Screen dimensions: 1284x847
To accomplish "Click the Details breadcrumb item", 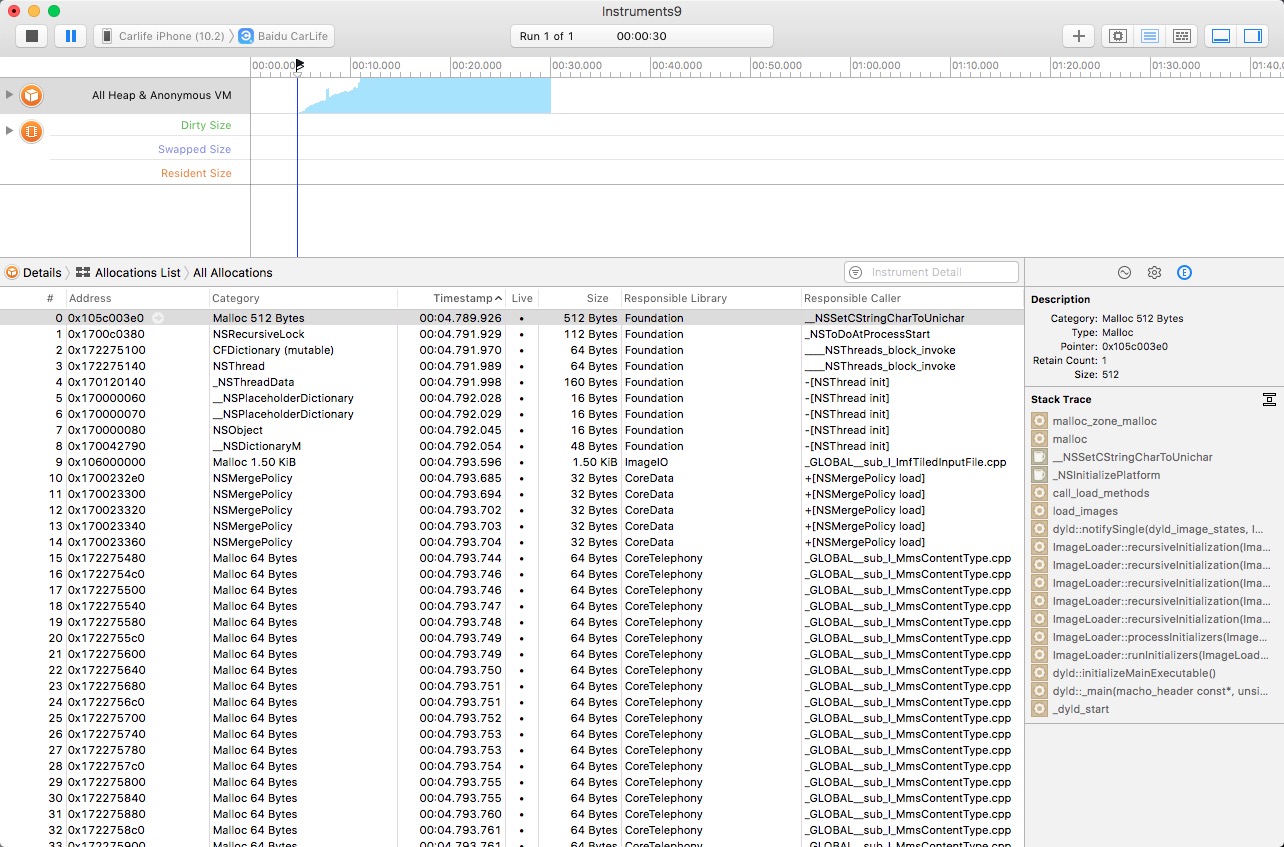I will [x=42, y=272].
